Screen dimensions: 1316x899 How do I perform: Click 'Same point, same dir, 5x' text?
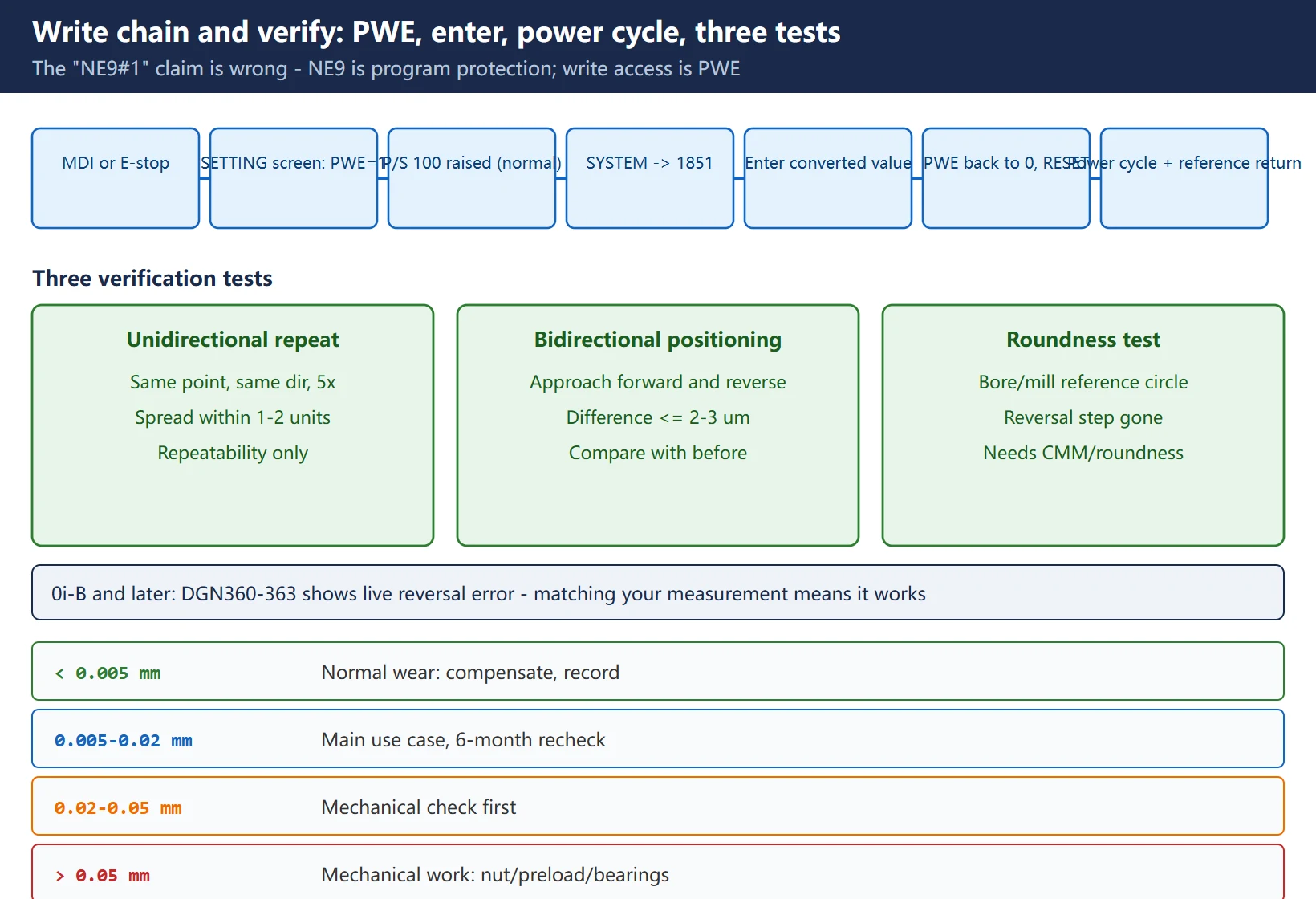pos(233,382)
